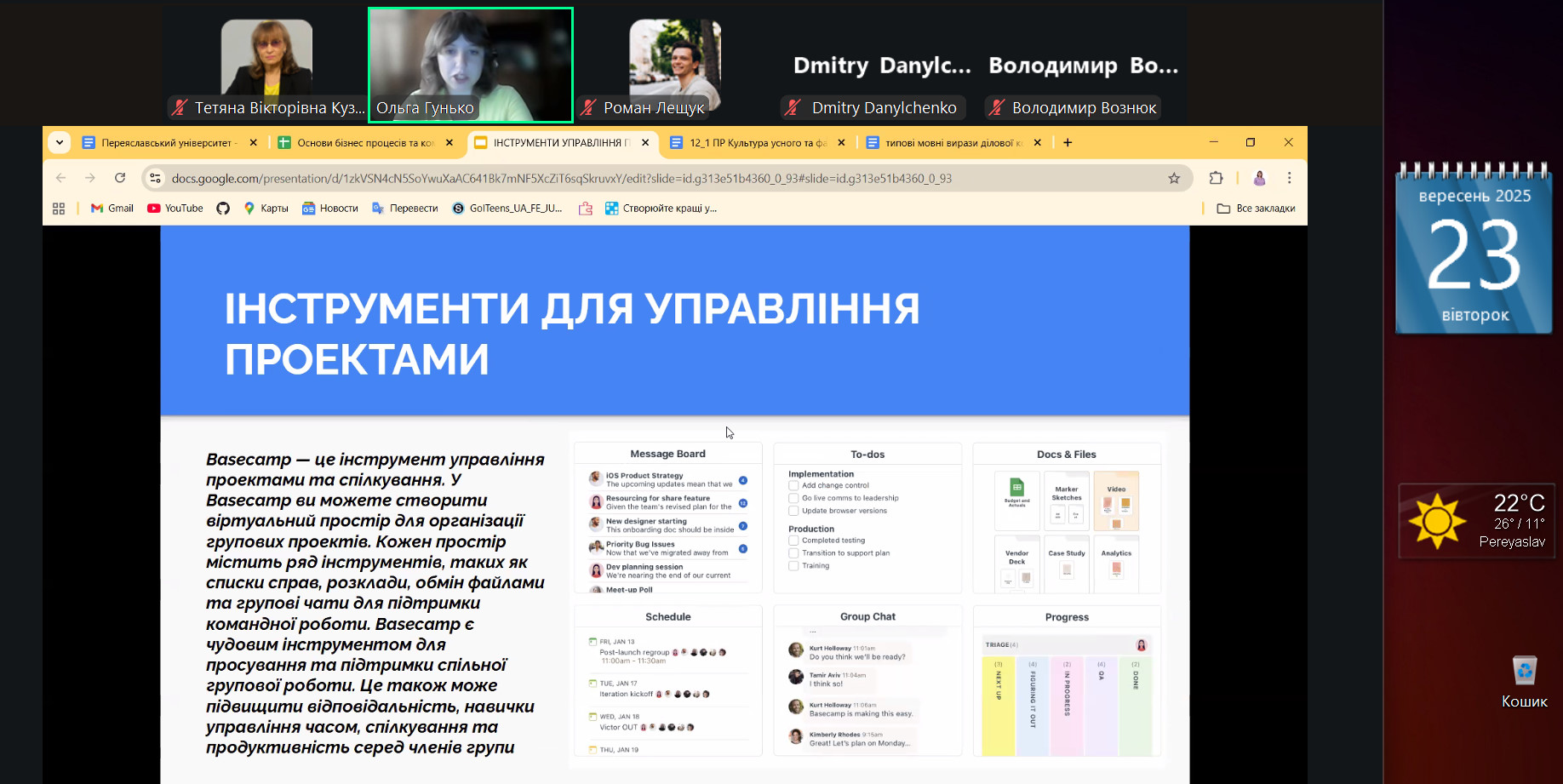Open the Gmail bookmark

pos(112,209)
